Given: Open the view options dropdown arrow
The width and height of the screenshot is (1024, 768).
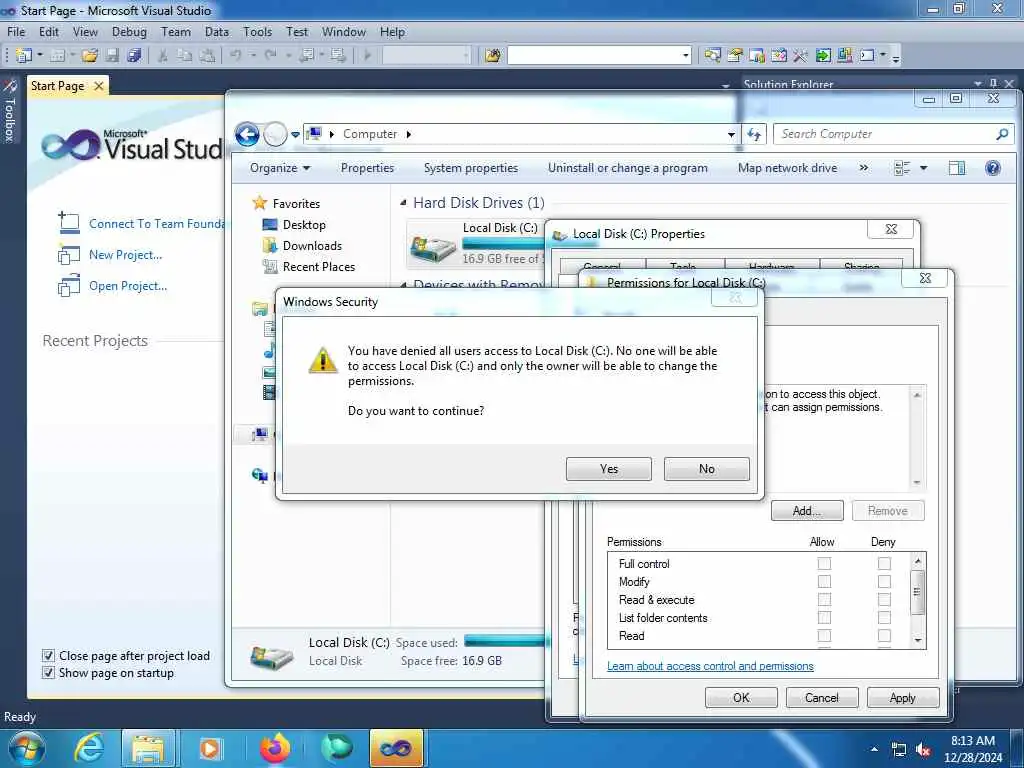Looking at the screenshot, I should 923,168.
